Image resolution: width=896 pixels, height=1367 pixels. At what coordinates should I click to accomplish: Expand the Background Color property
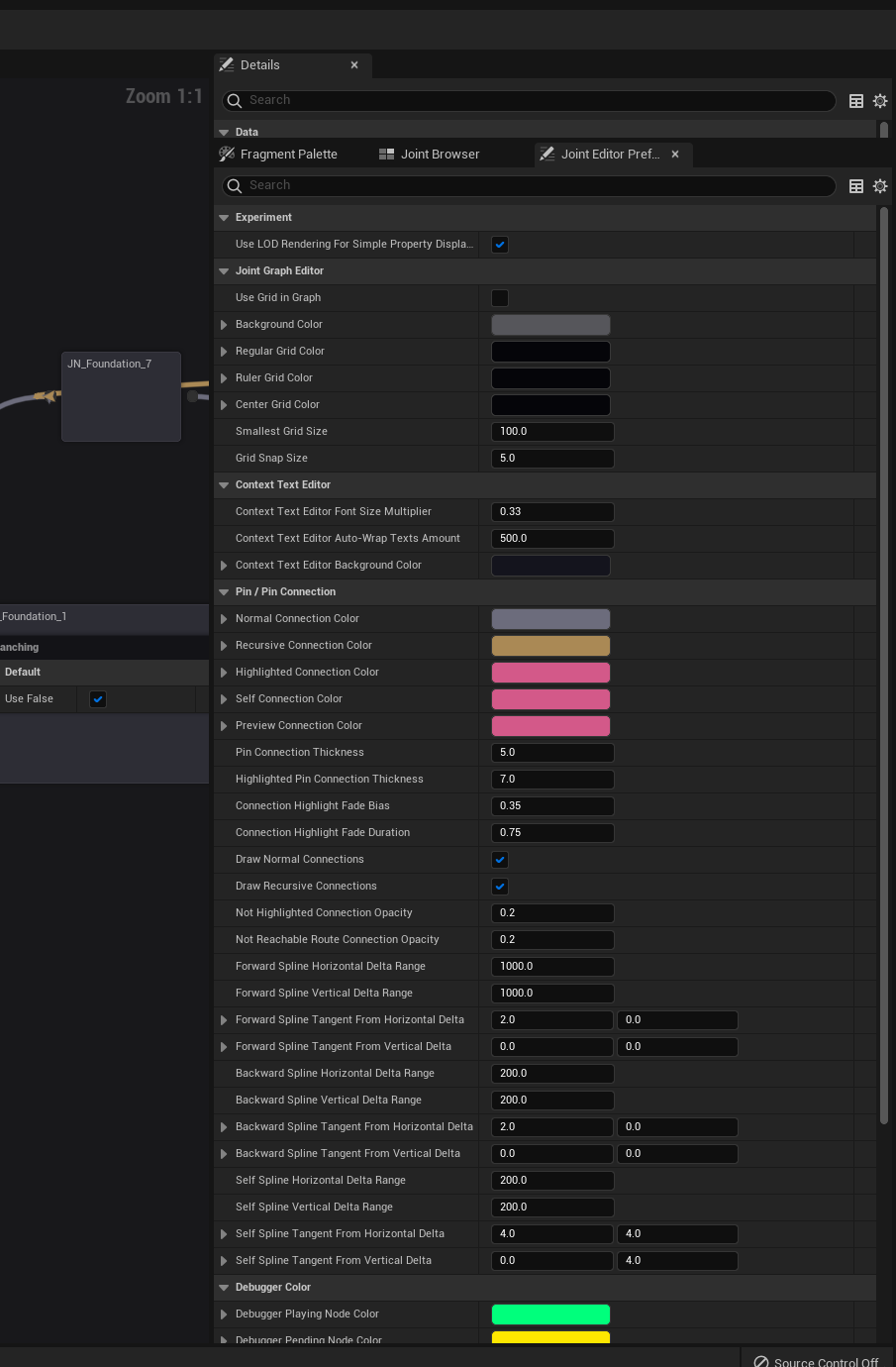click(x=224, y=325)
